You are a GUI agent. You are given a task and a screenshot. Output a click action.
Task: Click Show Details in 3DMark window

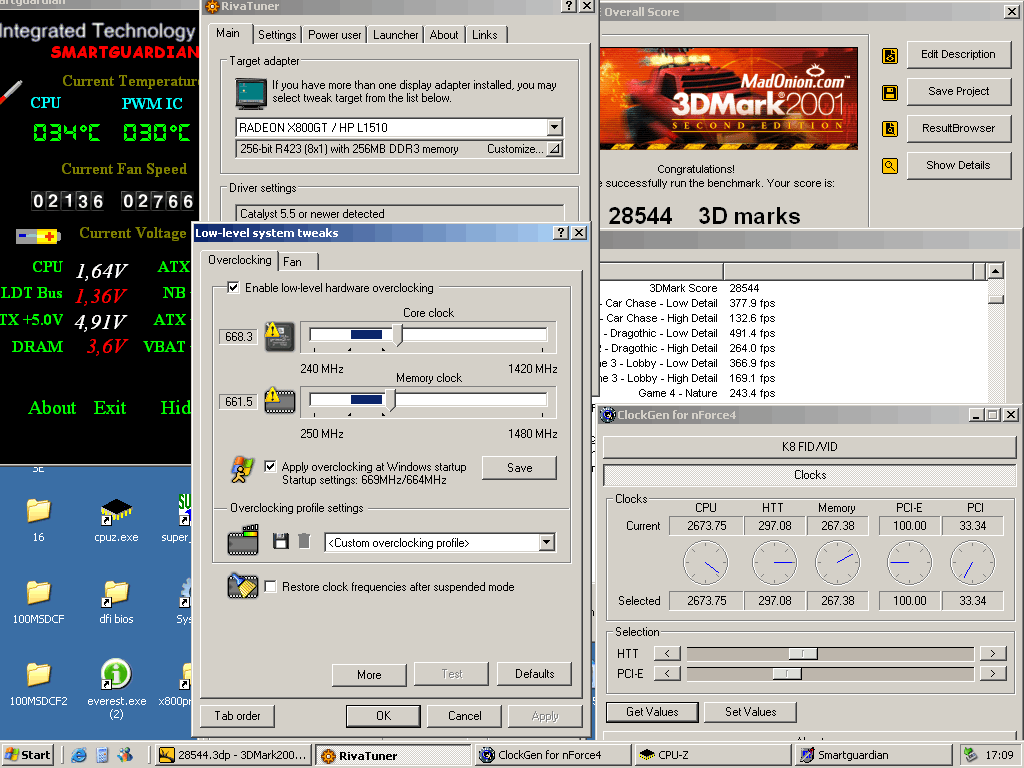(x=958, y=165)
